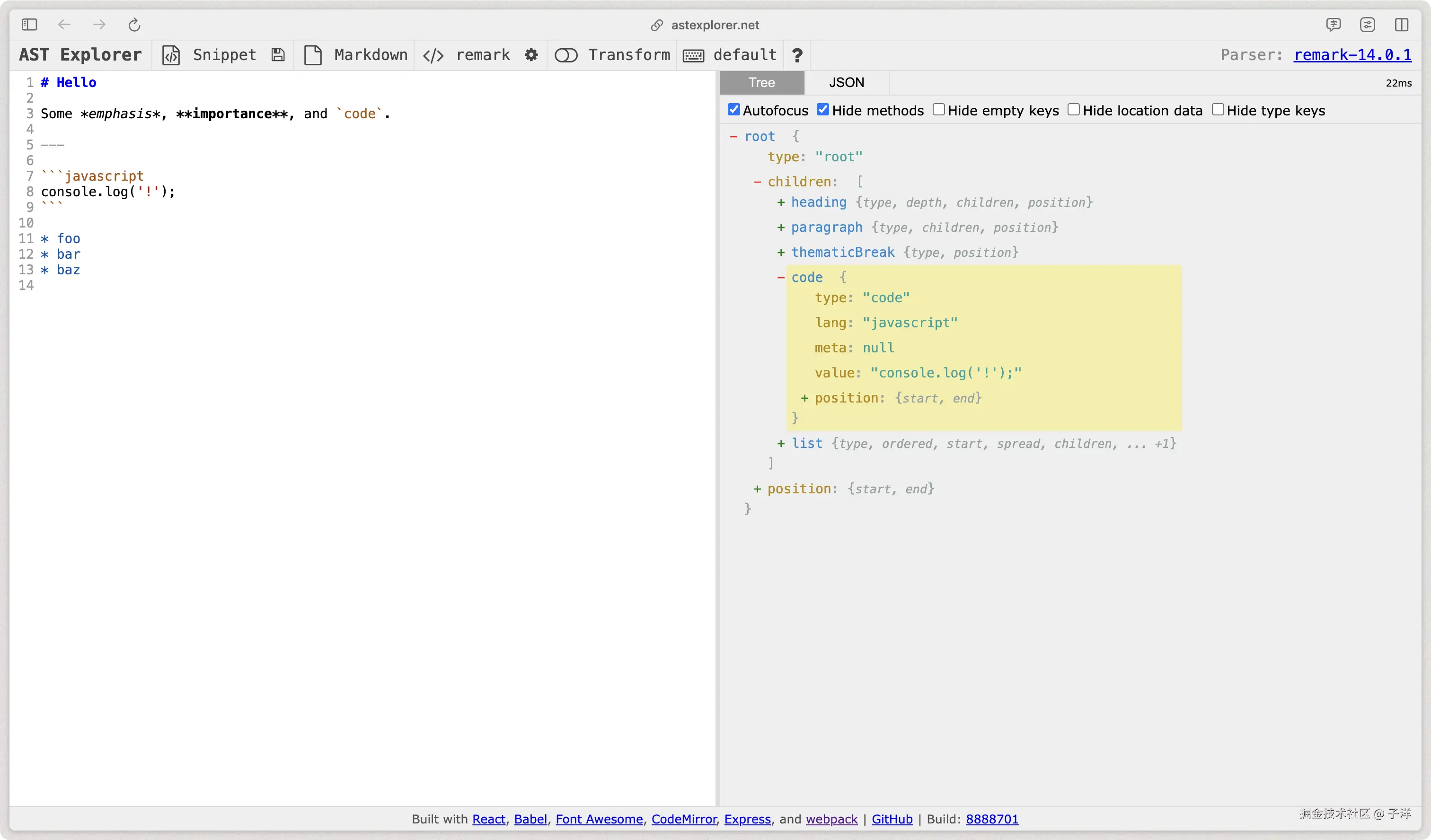1431x840 pixels.
Task: Expand the heading node in tree
Action: (x=781, y=202)
